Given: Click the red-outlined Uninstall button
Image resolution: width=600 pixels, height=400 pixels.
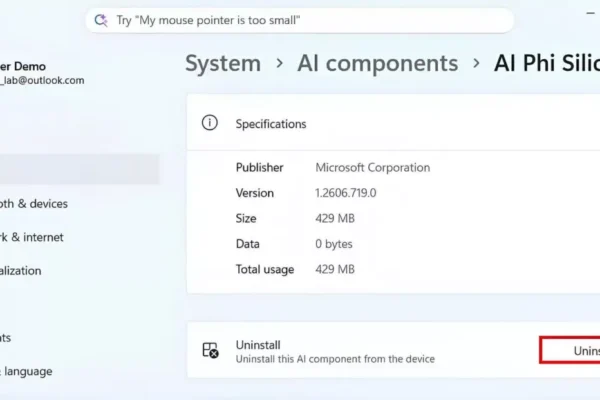Looking at the screenshot, I should click(x=570, y=350).
